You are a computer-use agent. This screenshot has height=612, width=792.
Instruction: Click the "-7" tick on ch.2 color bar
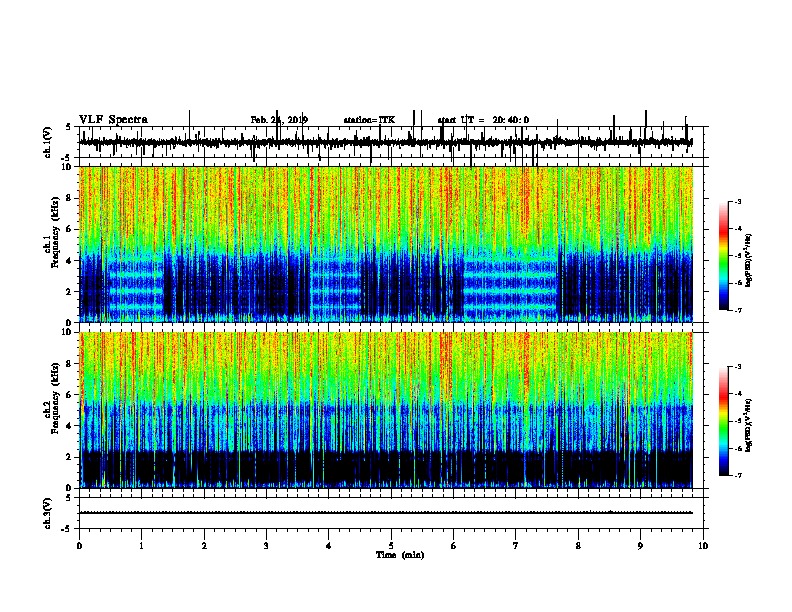(737, 475)
